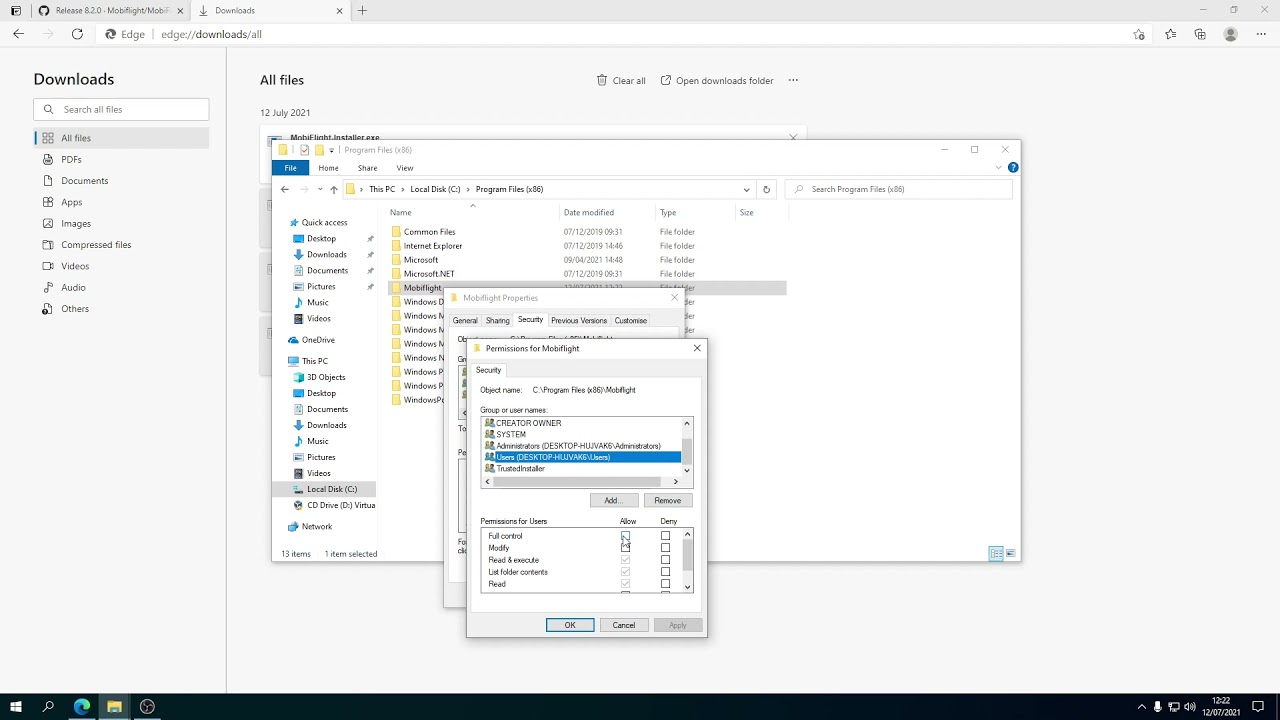Click the Remove button

click(x=667, y=500)
